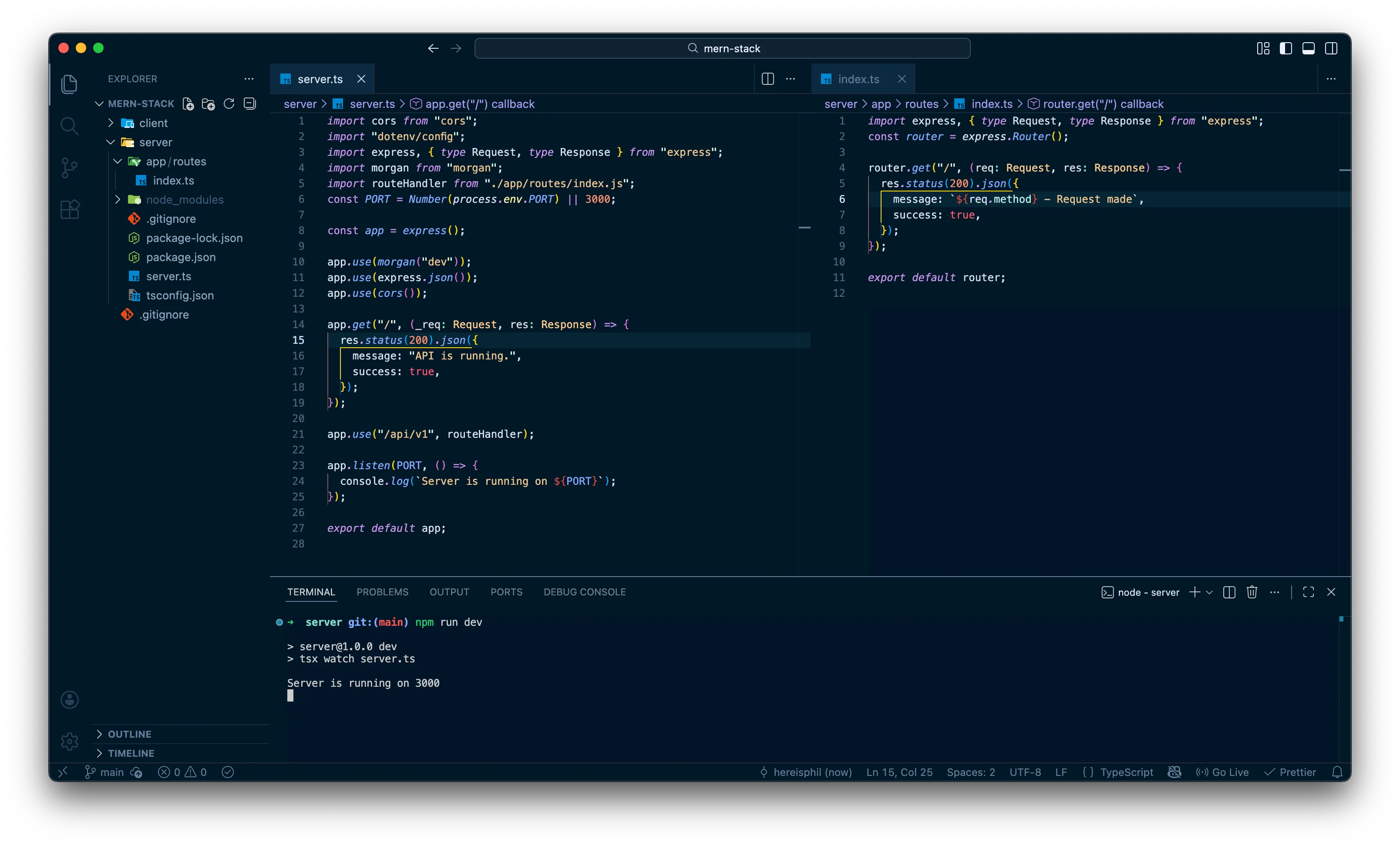Open the PROBLEMS panel tab
1400x846 pixels.
point(382,592)
